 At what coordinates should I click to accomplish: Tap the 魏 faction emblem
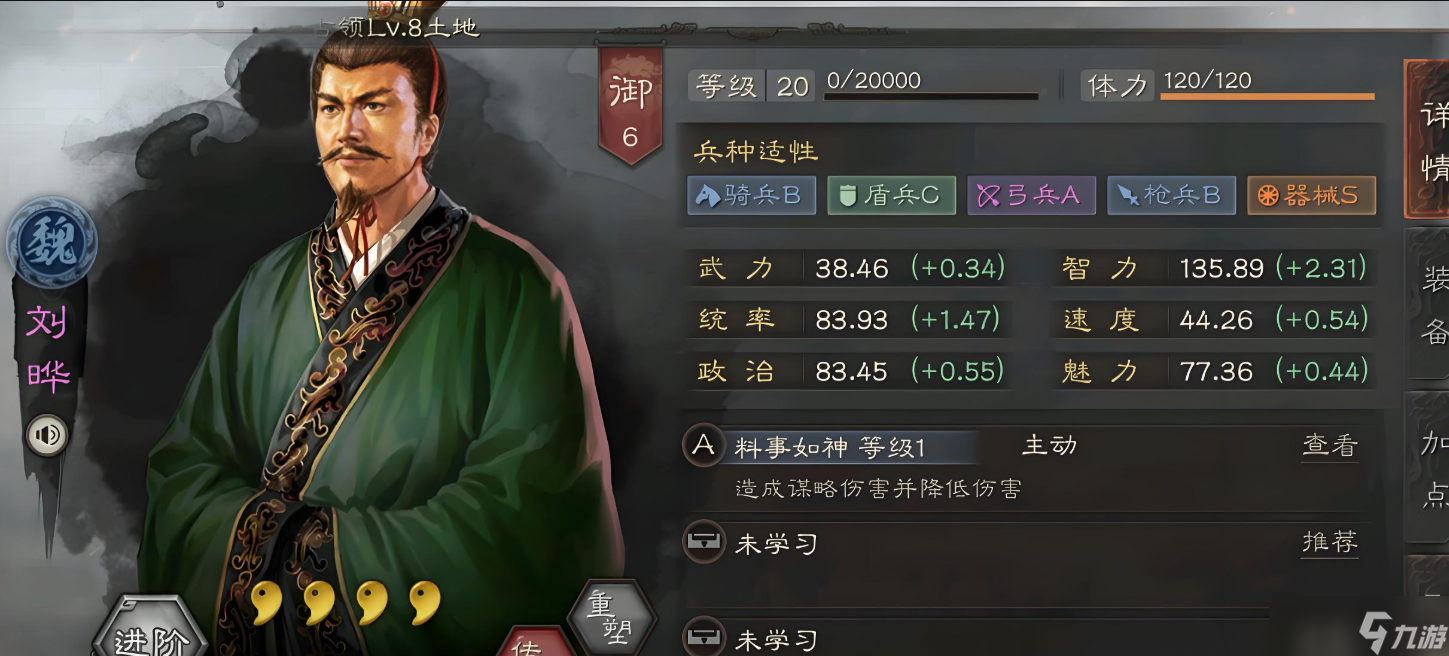51,242
